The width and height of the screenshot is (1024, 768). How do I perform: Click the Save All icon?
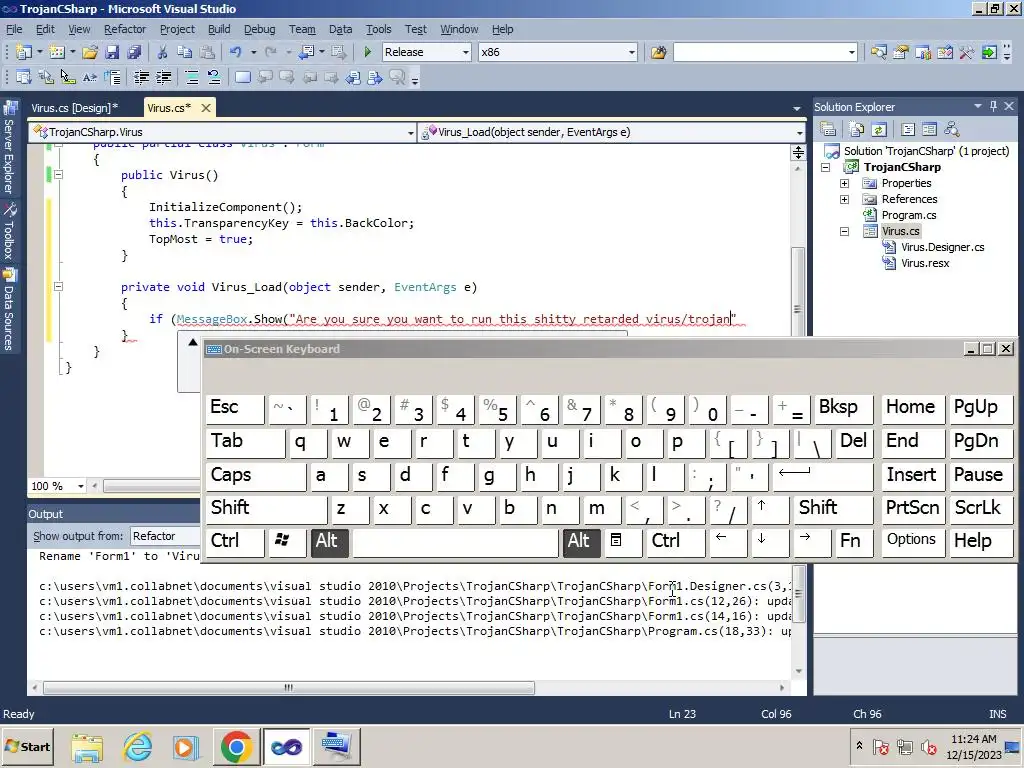[135, 52]
